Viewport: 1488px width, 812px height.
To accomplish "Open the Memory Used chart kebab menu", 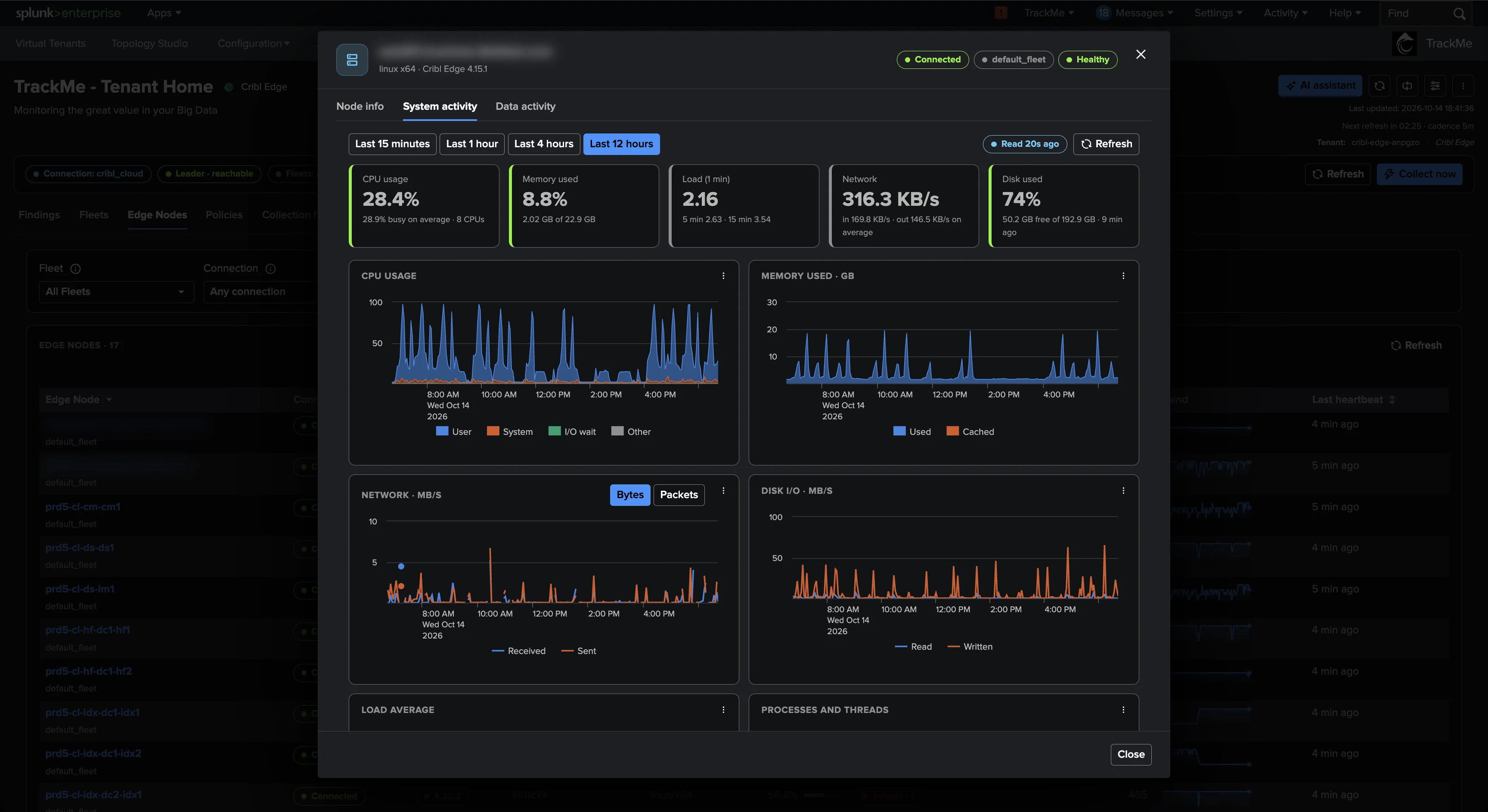I will pyautogui.click(x=1123, y=276).
